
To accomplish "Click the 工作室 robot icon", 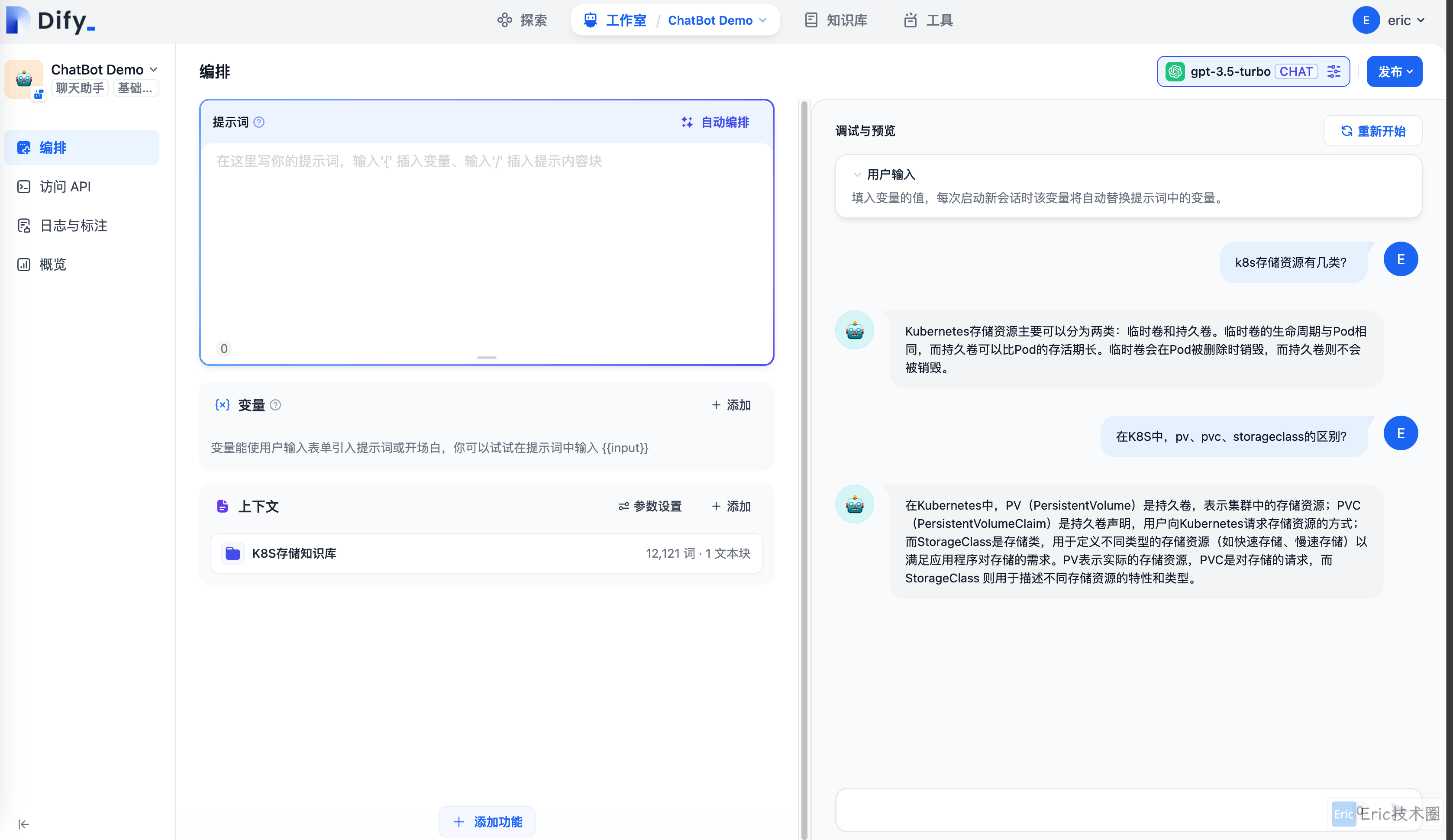I will [x=591, y=20].
